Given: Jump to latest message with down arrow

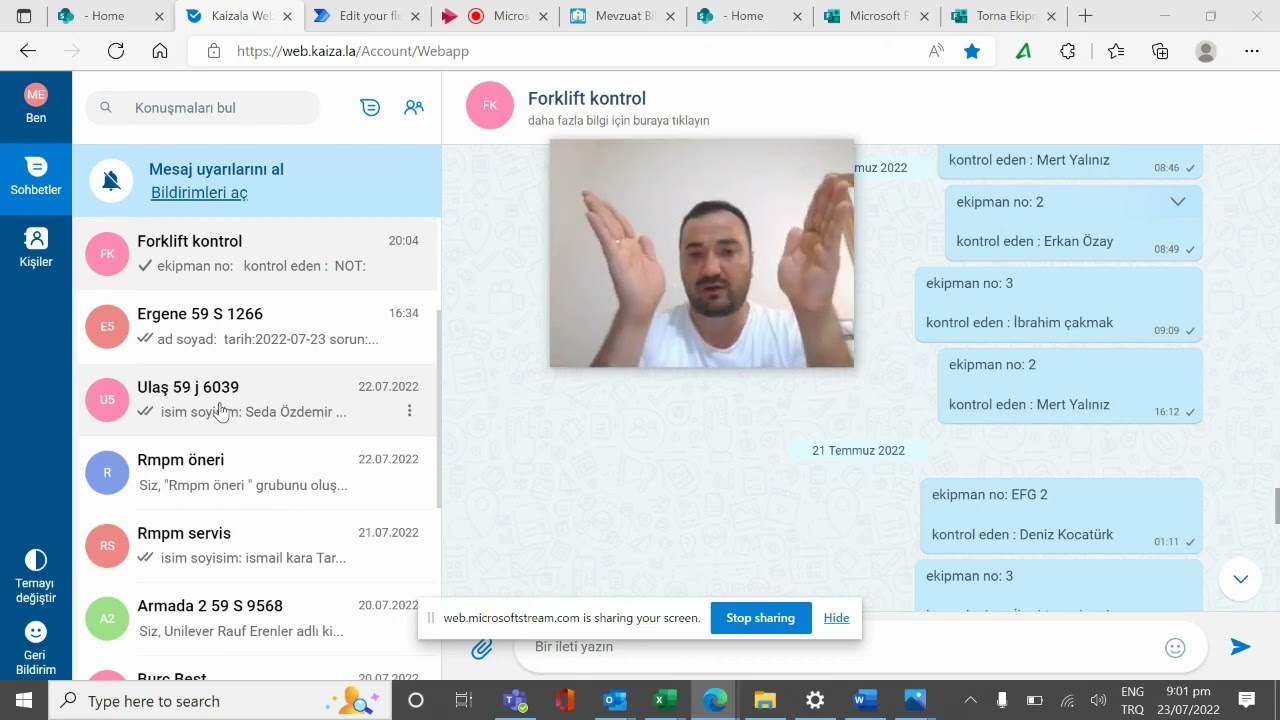Looking at the screenshot, I should point(1241,579).
